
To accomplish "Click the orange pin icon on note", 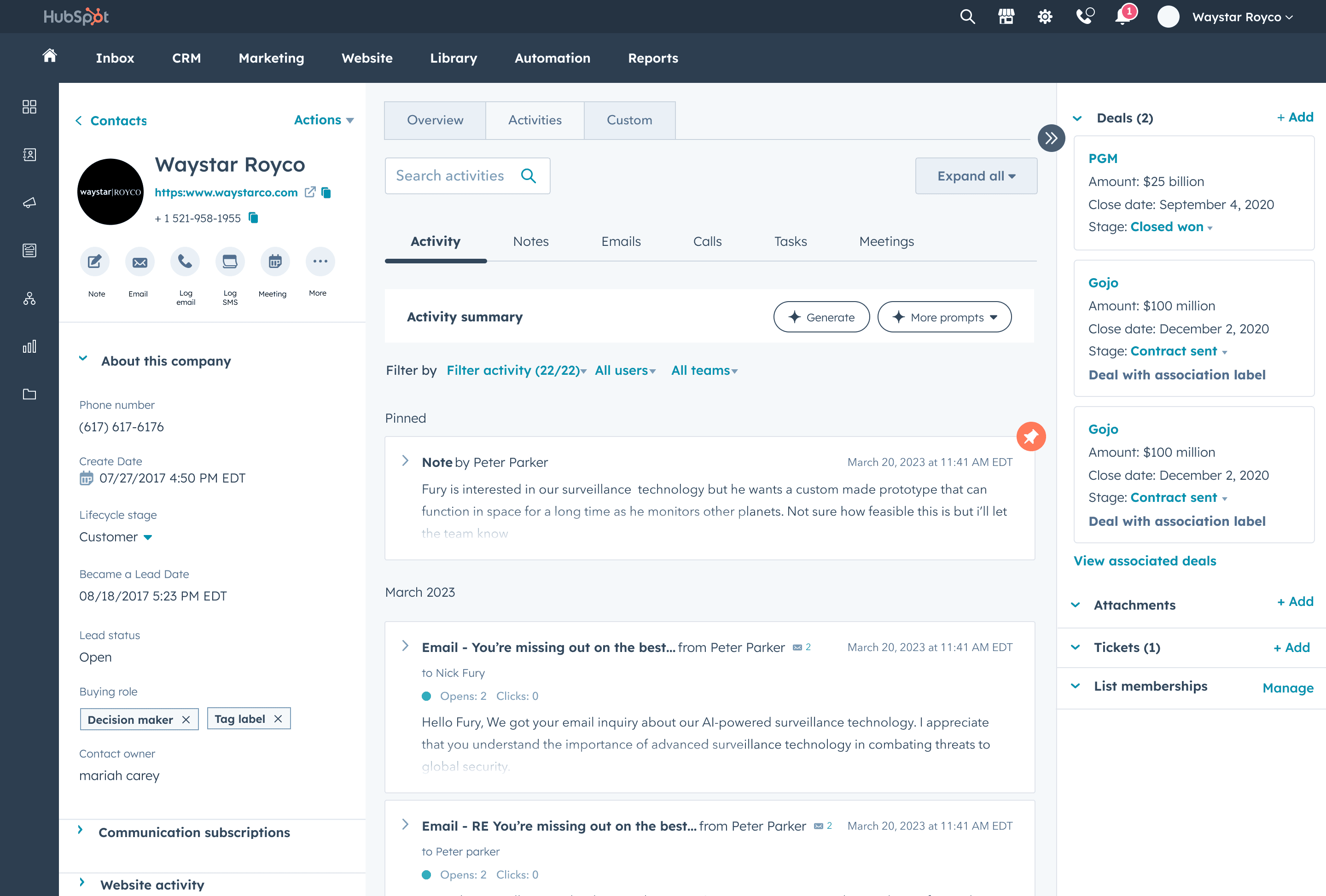I will (1030, 436).
